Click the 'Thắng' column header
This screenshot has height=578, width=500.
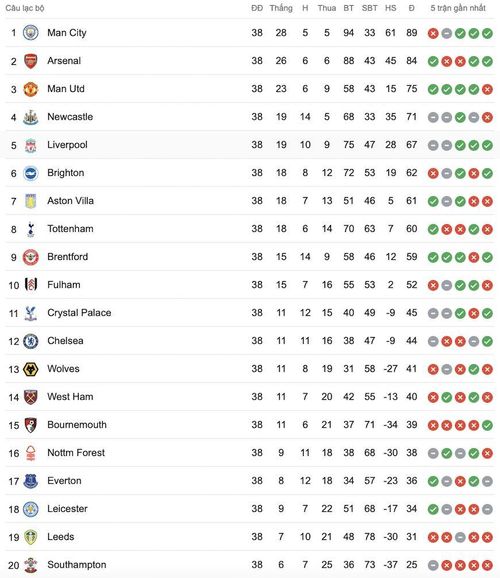[x=281, y=8]
